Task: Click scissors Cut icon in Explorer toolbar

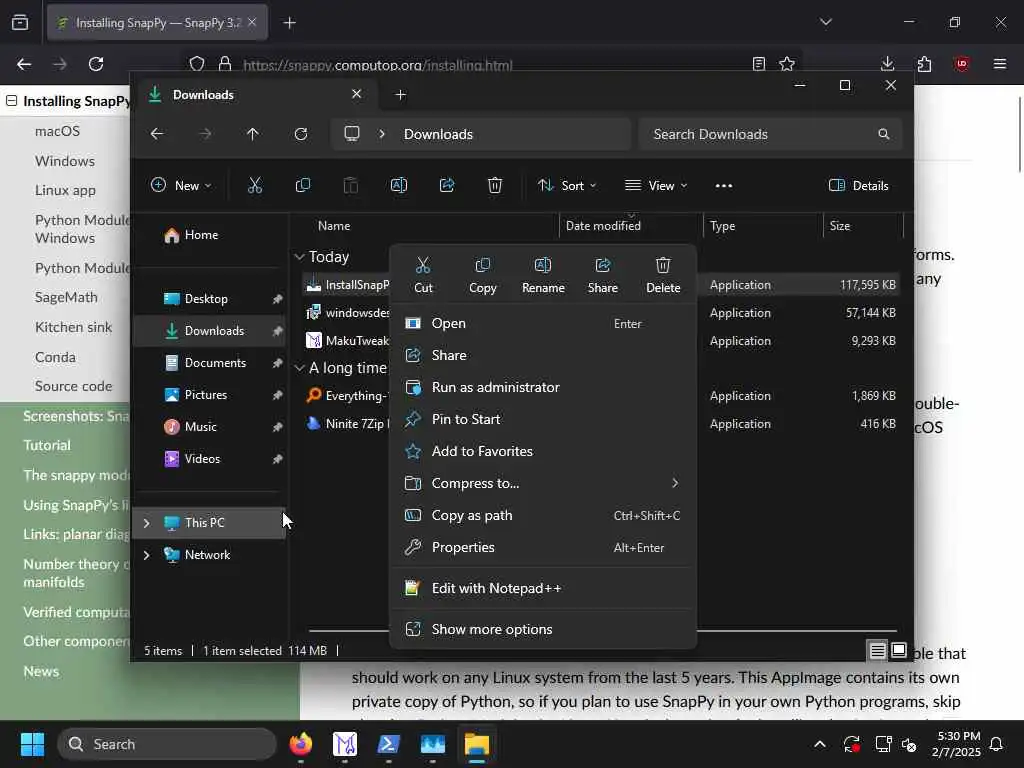Action: point(255,185)
